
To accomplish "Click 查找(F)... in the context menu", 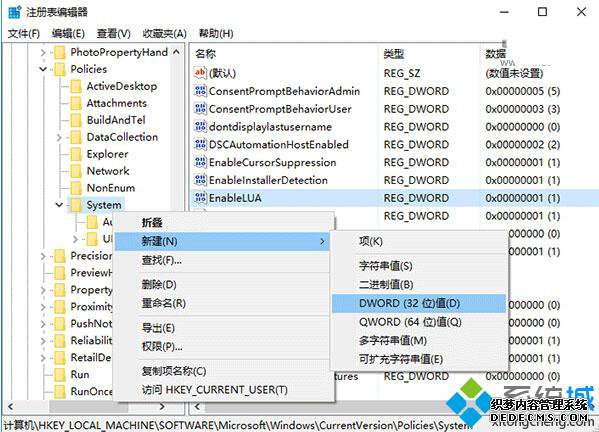I will pos(222,260).
